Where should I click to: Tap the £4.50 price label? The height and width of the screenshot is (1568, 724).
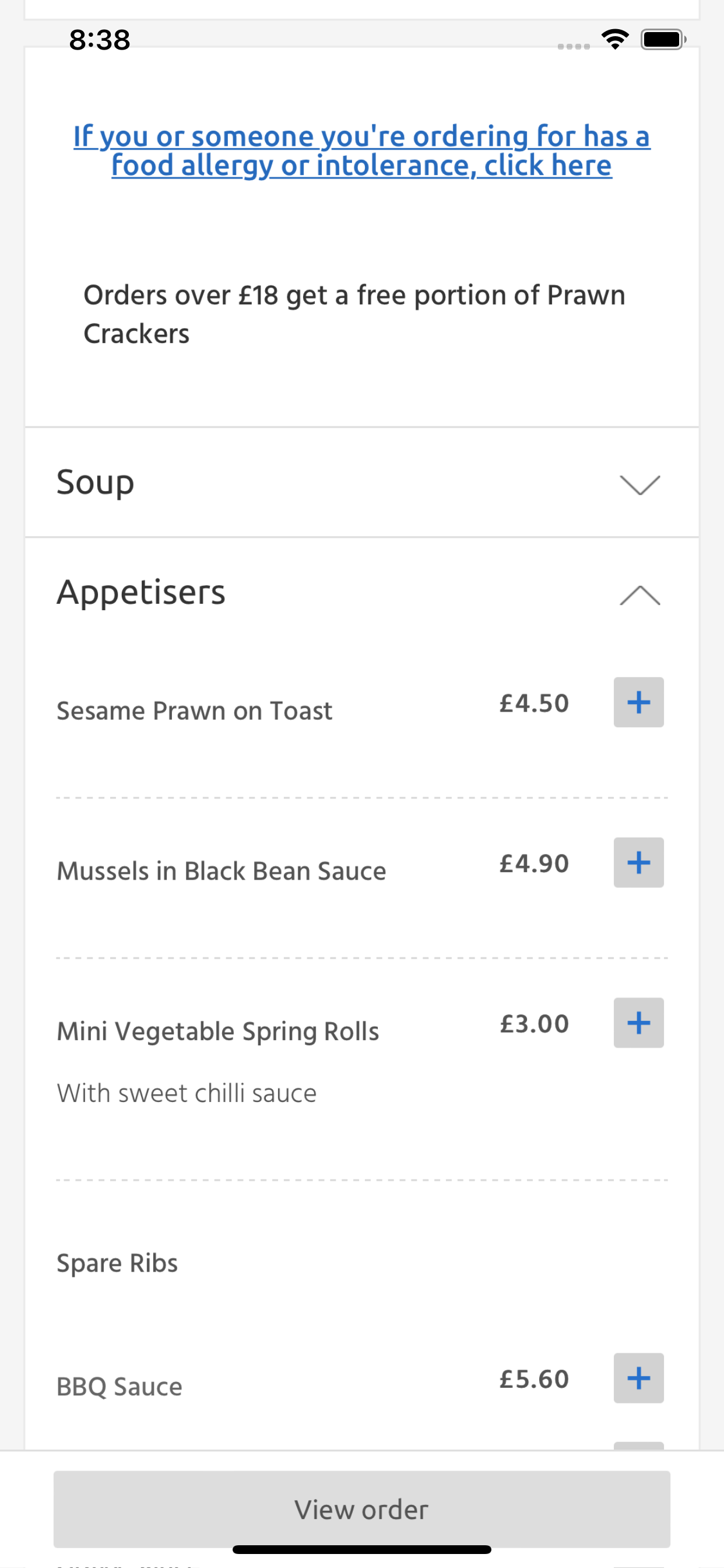pos(533,703)
